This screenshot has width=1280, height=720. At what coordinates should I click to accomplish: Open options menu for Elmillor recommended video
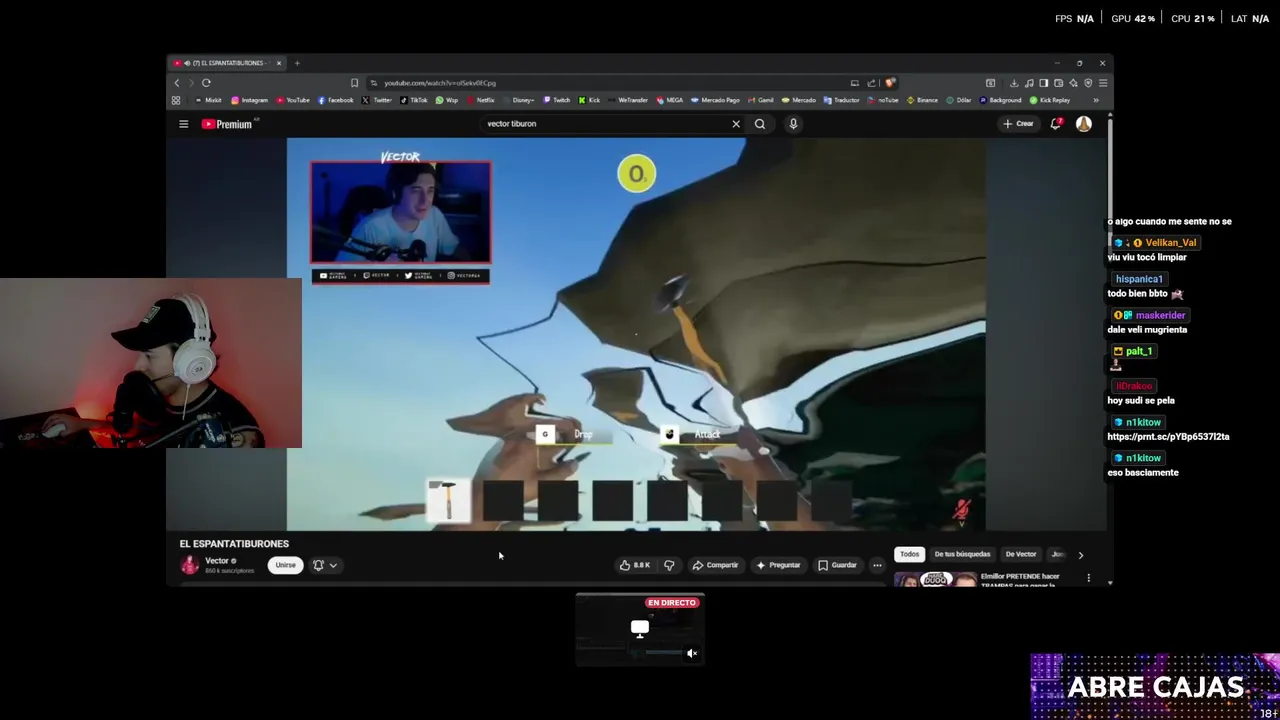pyautogui.click(x=1089, y=578)
